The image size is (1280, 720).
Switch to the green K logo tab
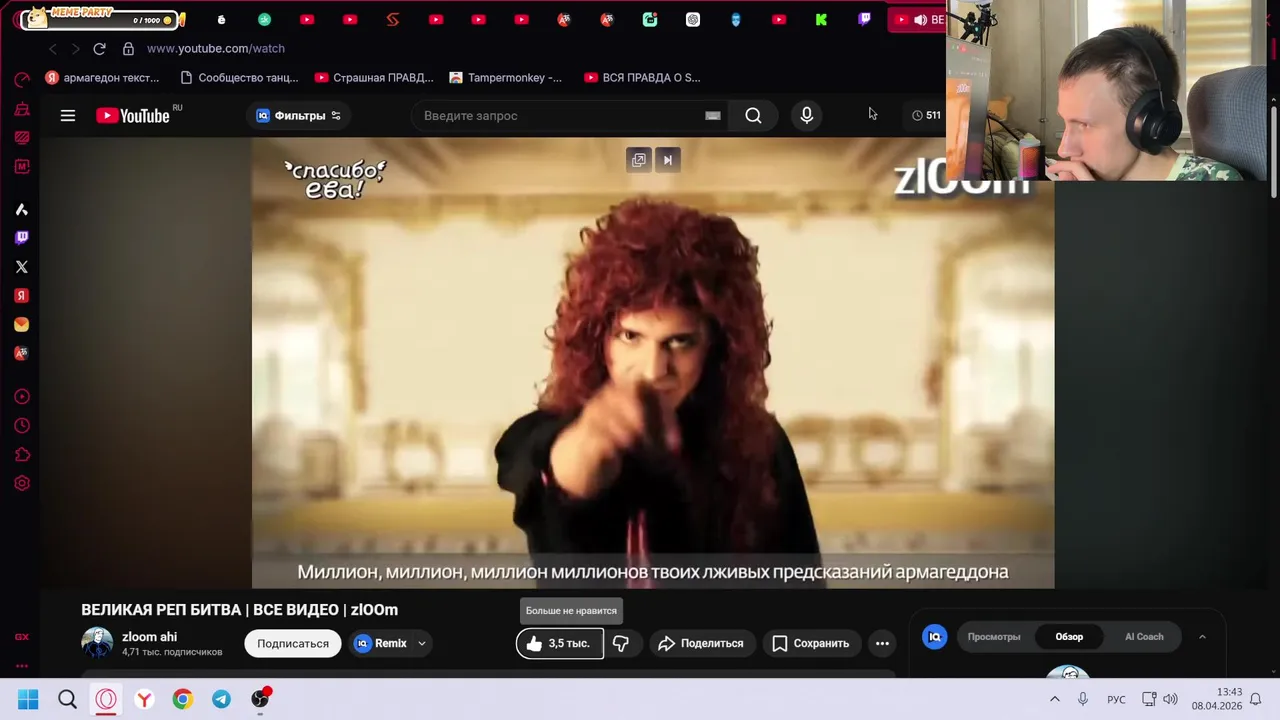[821, 19]
